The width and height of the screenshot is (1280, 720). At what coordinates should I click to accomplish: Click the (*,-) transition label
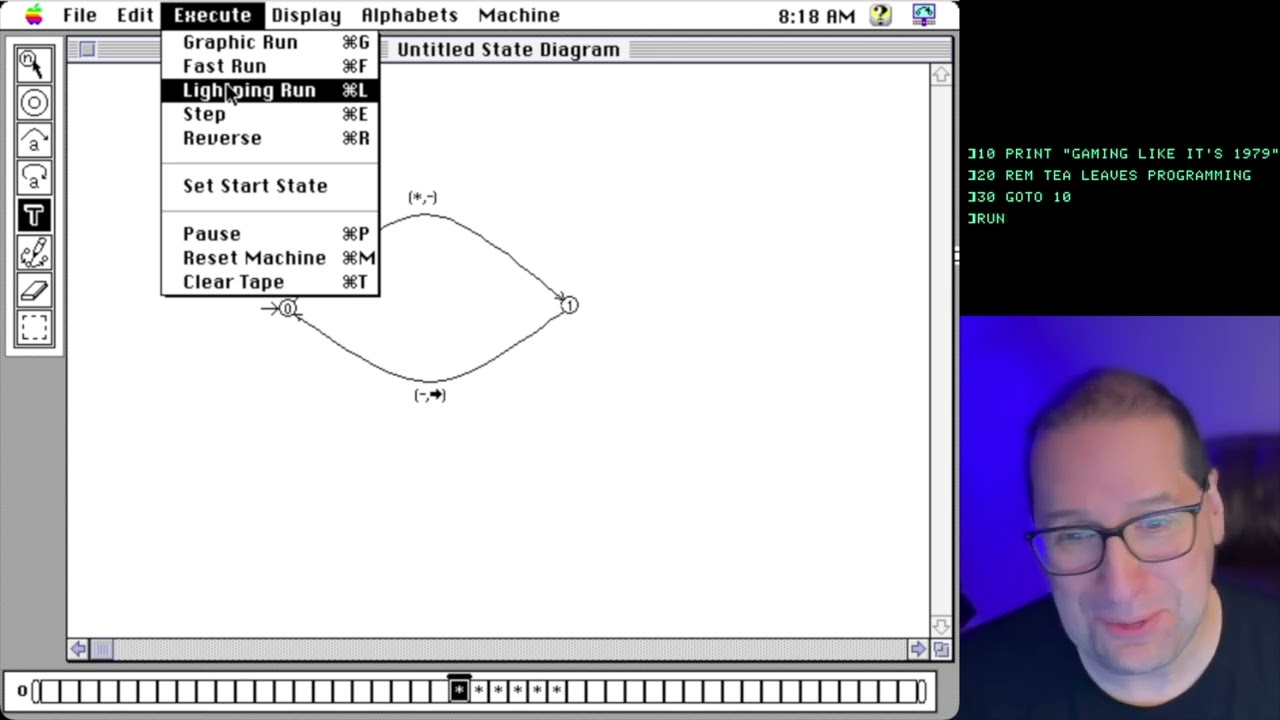point(423,197)
